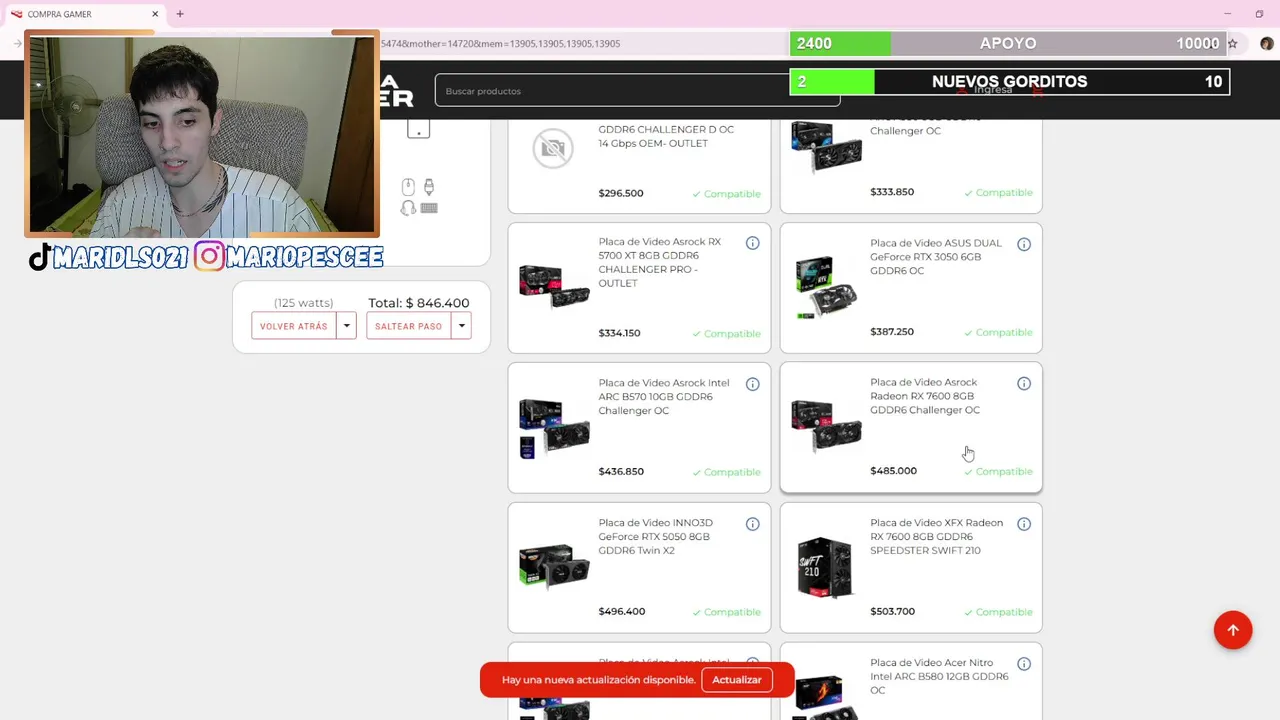The width and height of the screenshot is (1280, 720).
Task: Open info for Asrock Intel ARC B570 card
Action: [x=753, y=384]
